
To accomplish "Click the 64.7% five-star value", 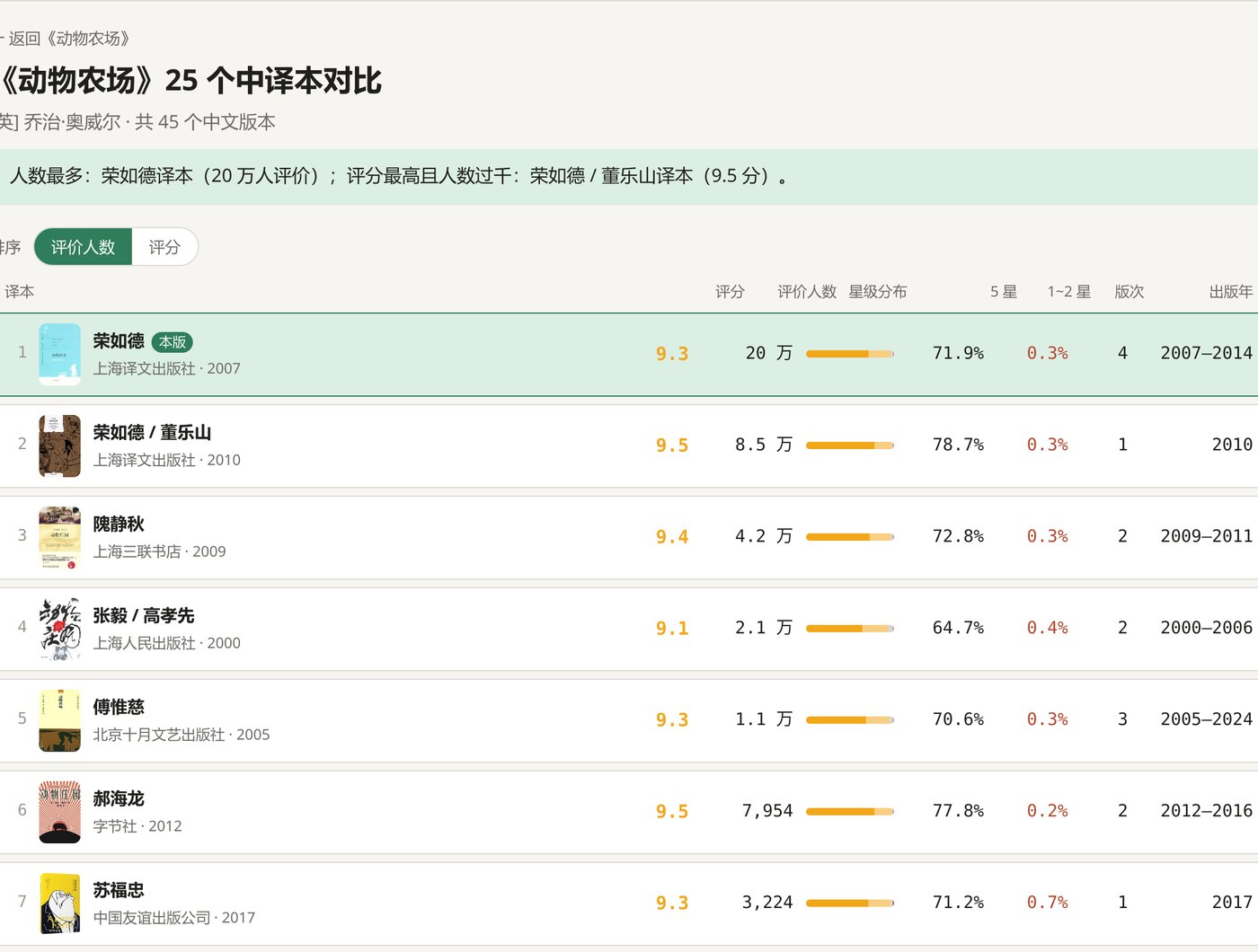I will click(x=958, y=628).
